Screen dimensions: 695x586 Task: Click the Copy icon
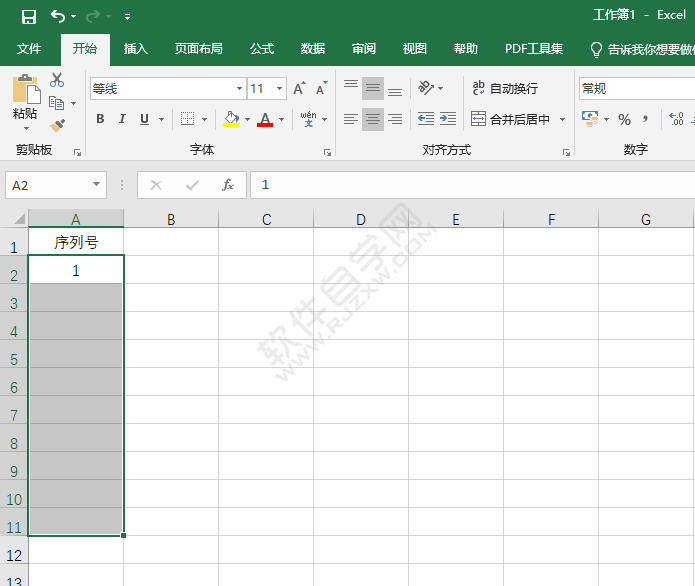coord(57,103)
